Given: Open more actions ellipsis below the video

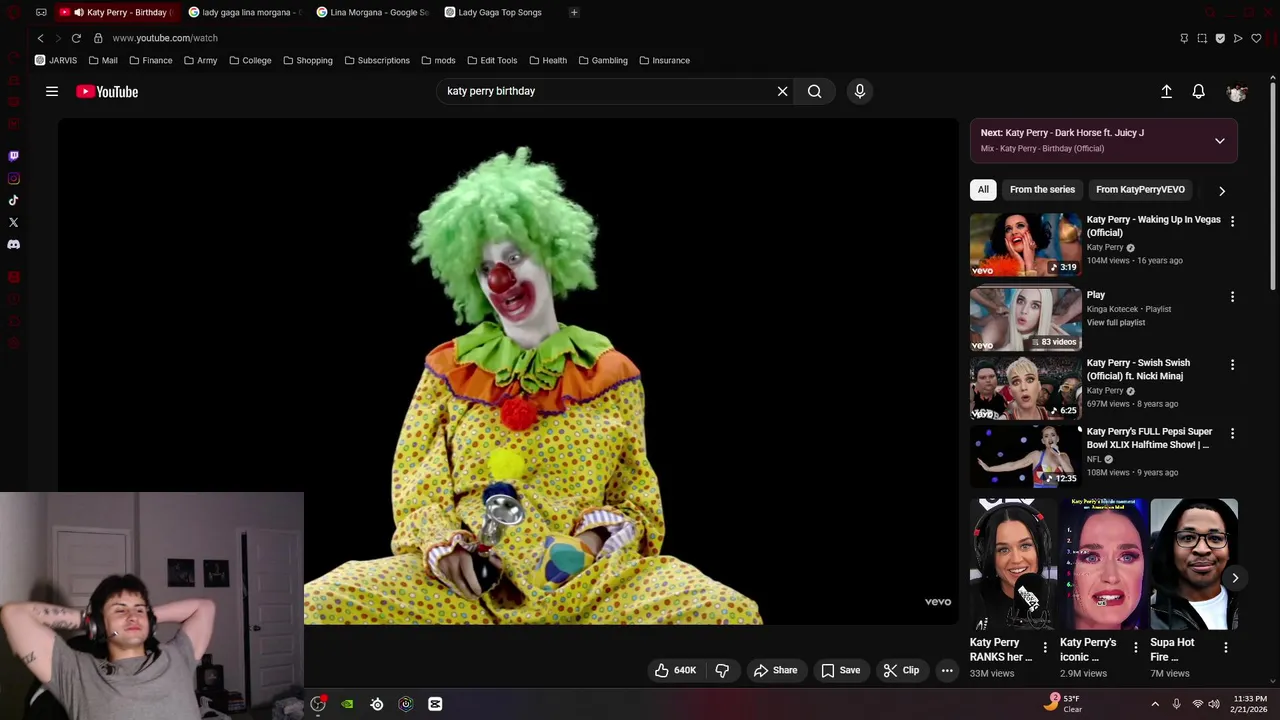Looking at the screenshot, I should 947,670.
